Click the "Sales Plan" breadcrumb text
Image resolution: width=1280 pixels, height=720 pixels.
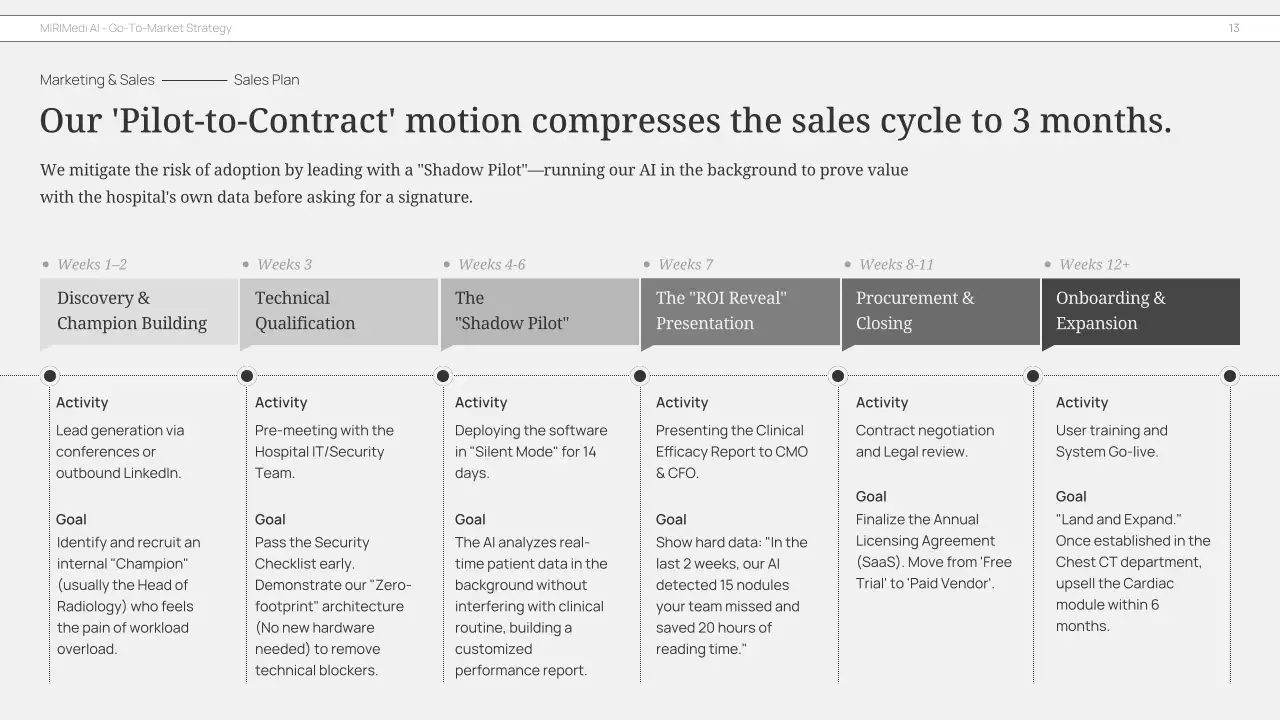(x=266, y=80)
